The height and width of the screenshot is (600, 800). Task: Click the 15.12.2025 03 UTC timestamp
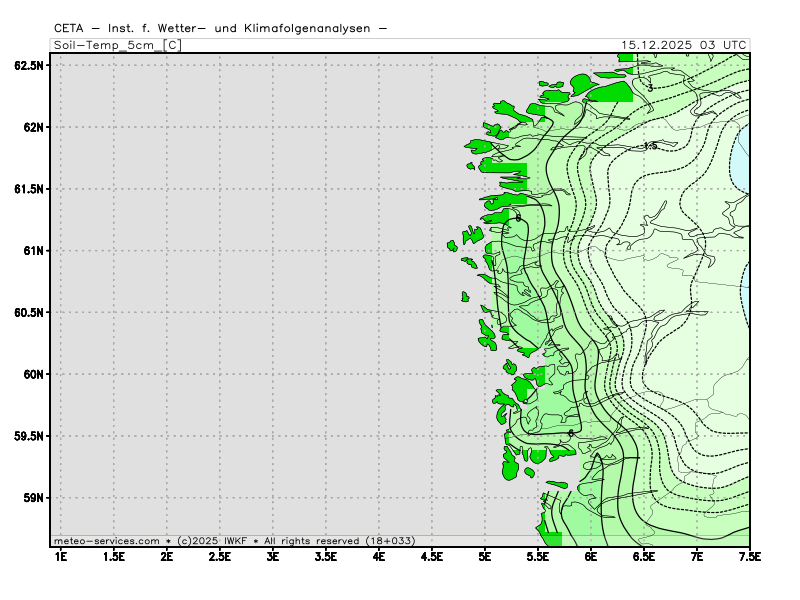pyautogui.click(x=683, y=45)
